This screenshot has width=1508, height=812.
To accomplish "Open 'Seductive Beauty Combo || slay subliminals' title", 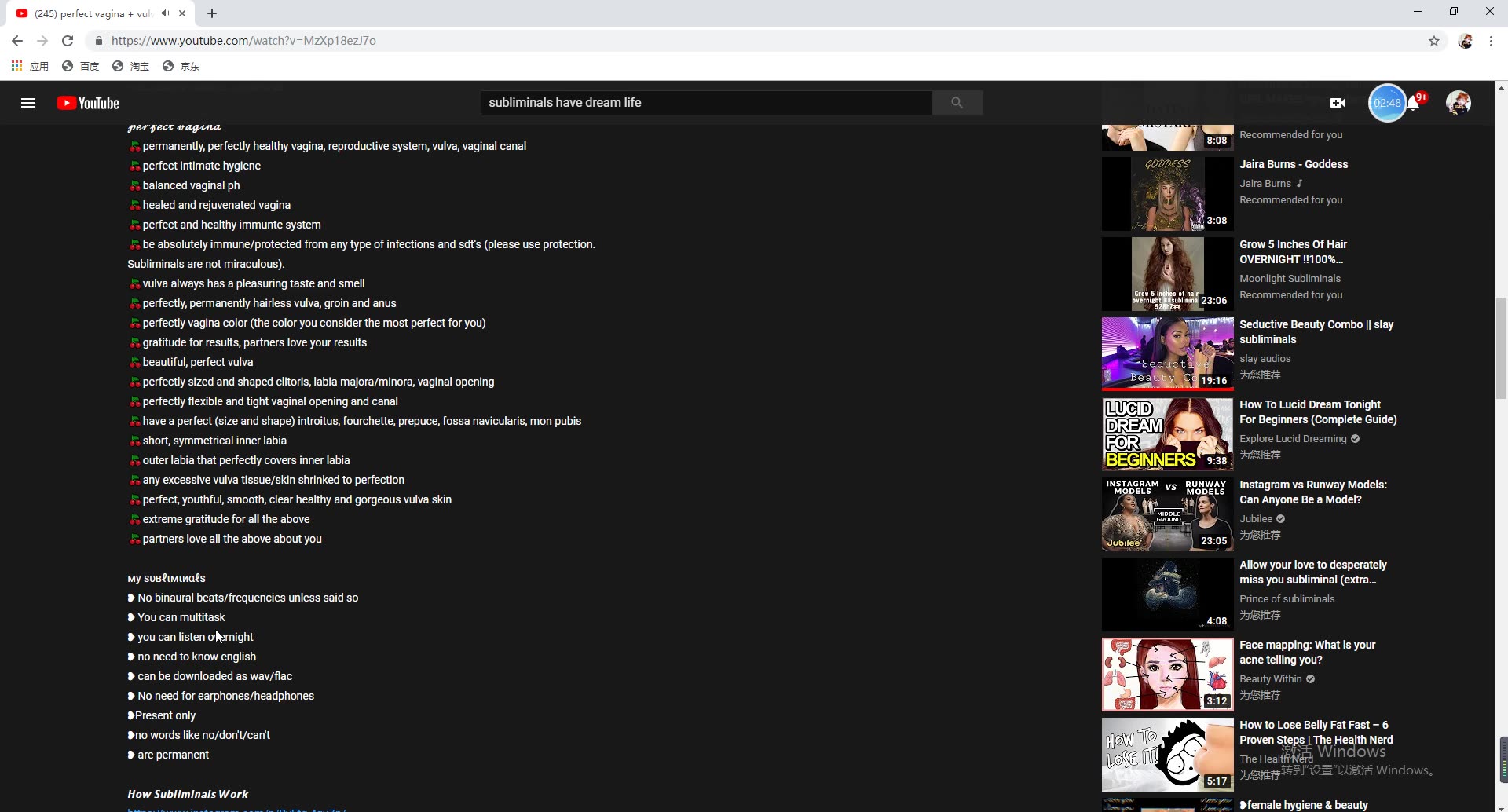I will coord(1316,332).
